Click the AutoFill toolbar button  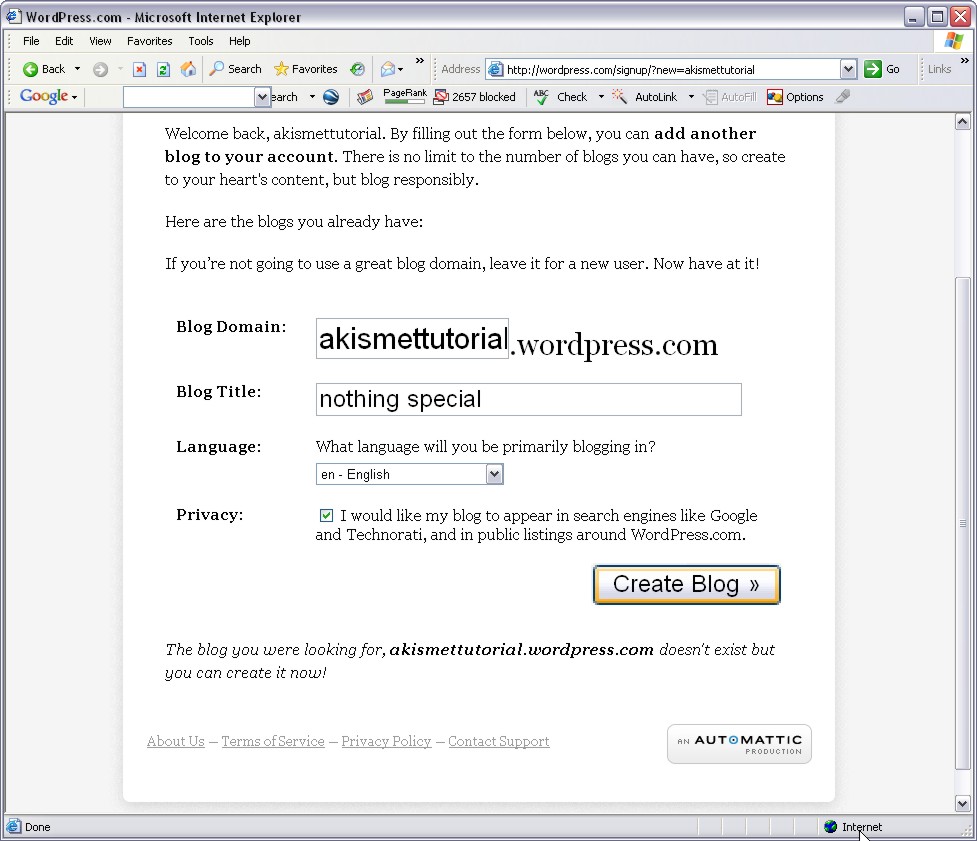pyautogui.click(x=730, y=97)
